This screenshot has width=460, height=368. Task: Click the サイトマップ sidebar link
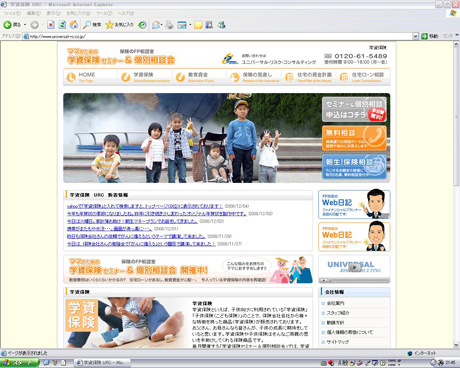point(338,342)
